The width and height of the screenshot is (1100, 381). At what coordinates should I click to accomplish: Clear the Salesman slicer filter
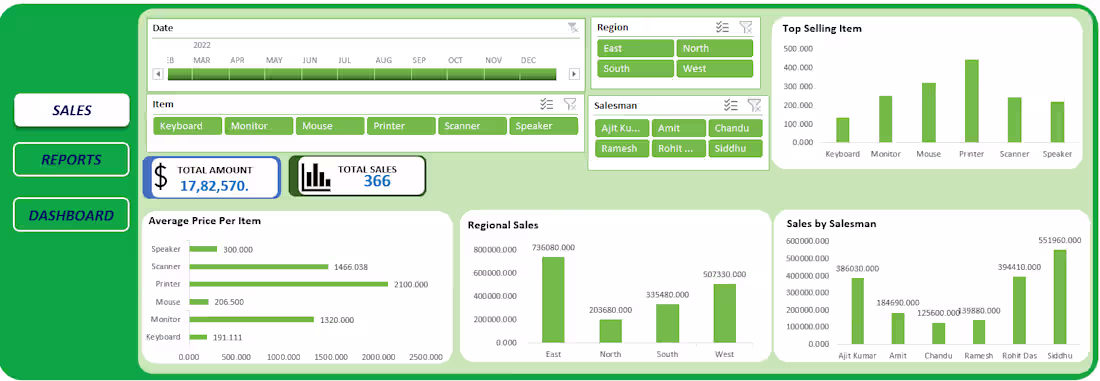[754, 105]
